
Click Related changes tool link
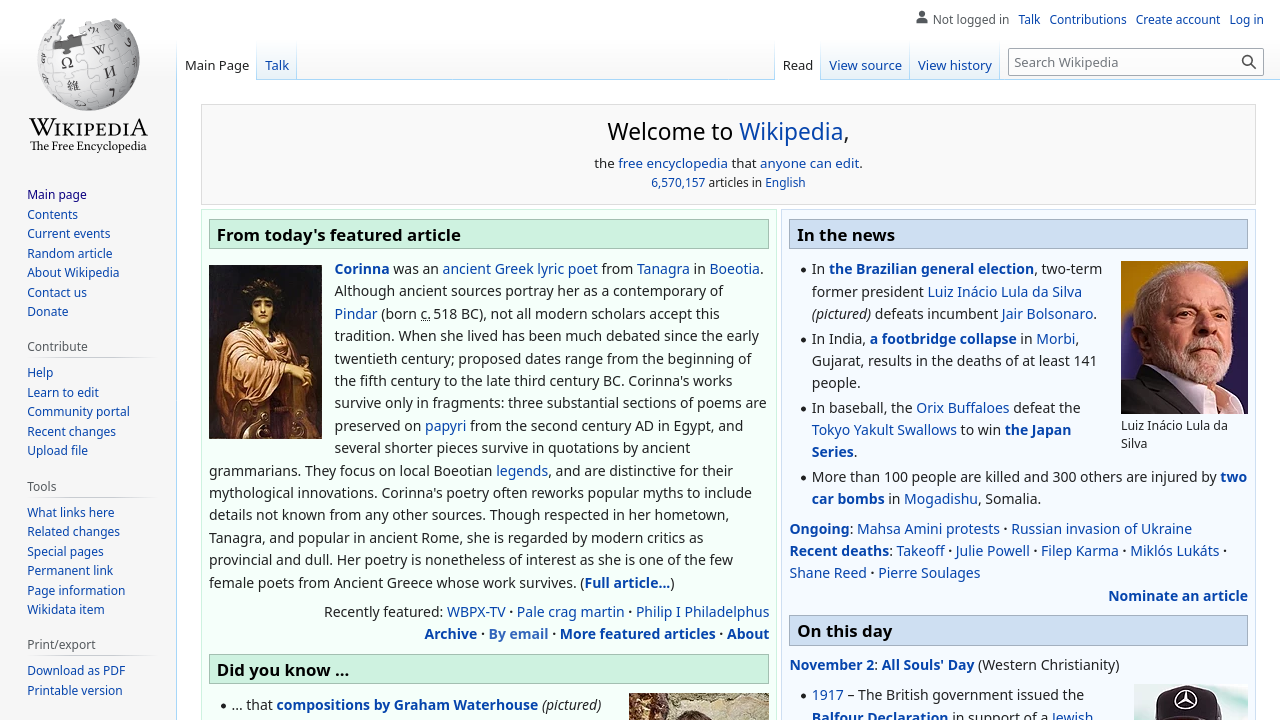click(73, 531)
